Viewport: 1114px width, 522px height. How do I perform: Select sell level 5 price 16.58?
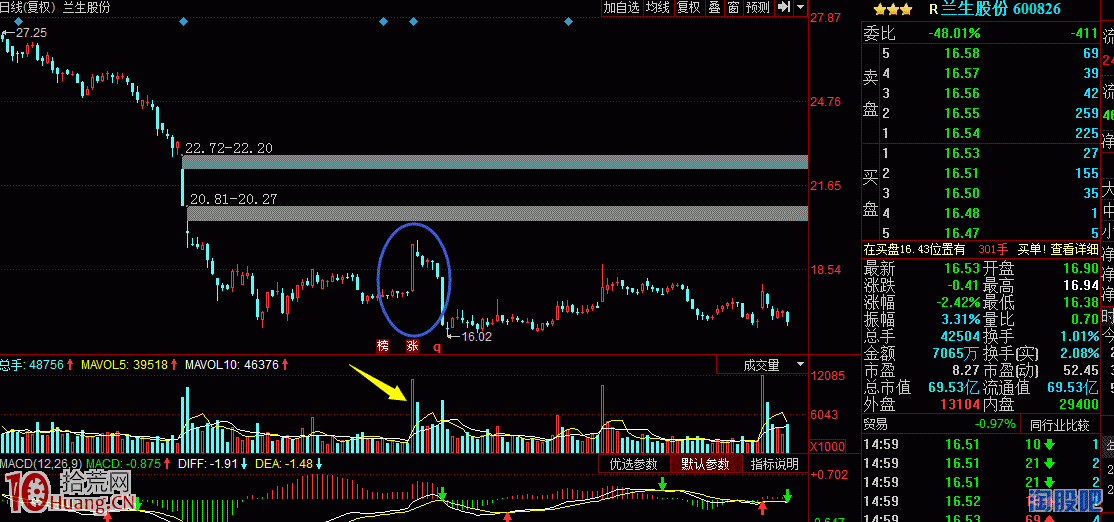(963, 53)
